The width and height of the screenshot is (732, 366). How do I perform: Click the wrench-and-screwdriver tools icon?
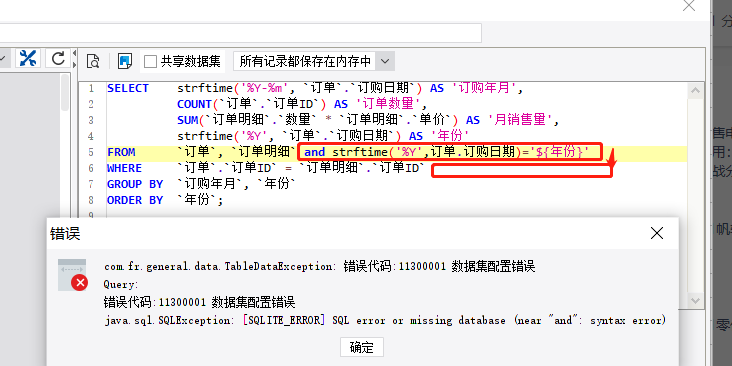tap(28, 58)
